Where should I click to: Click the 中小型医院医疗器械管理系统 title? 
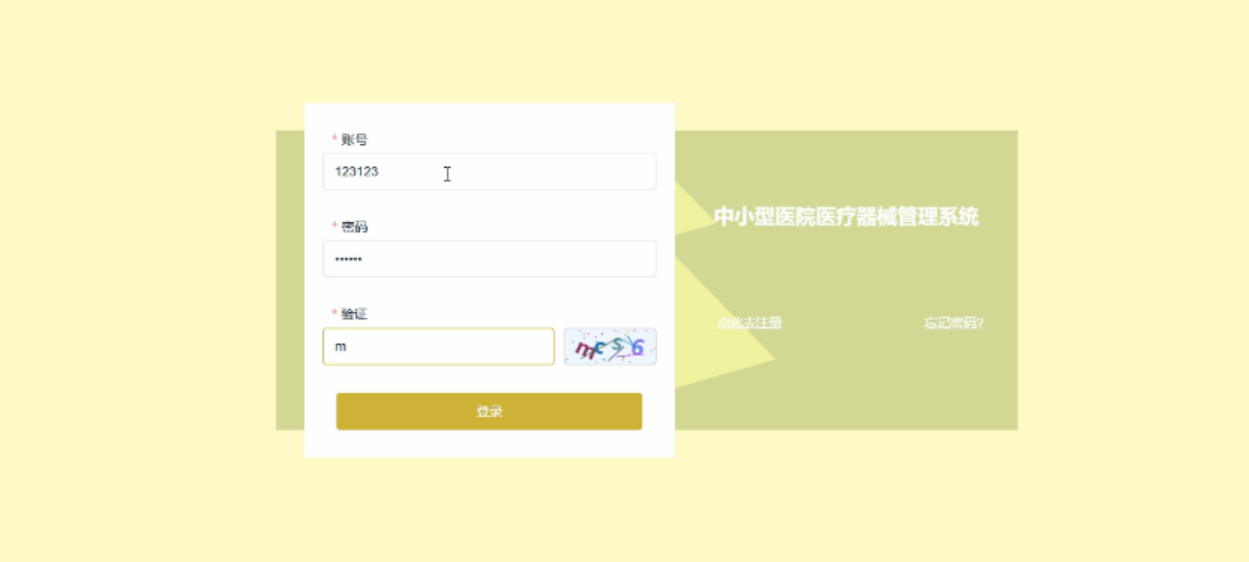pos(846,217)
